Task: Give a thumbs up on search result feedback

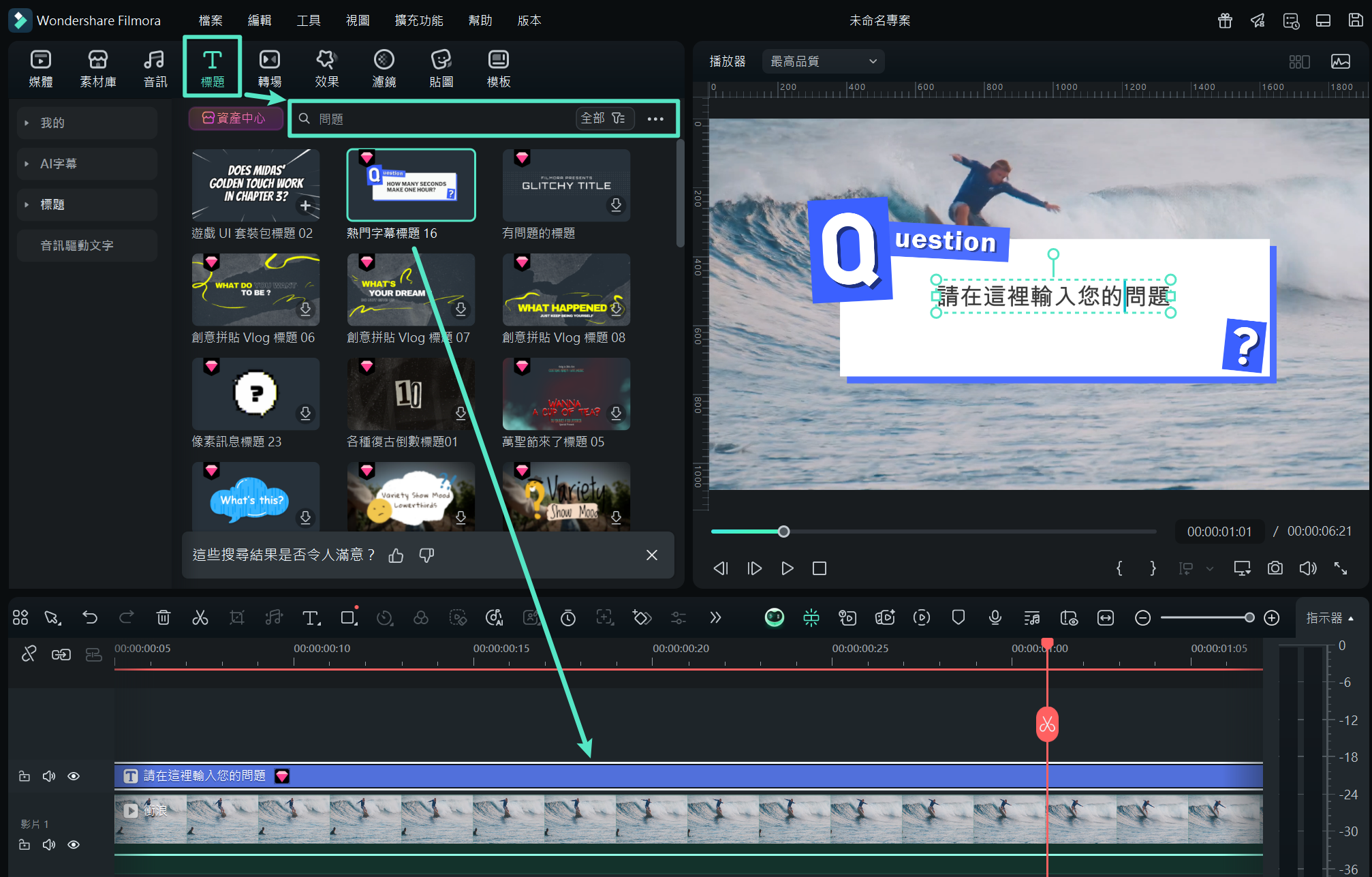Action: coord(396,555)
